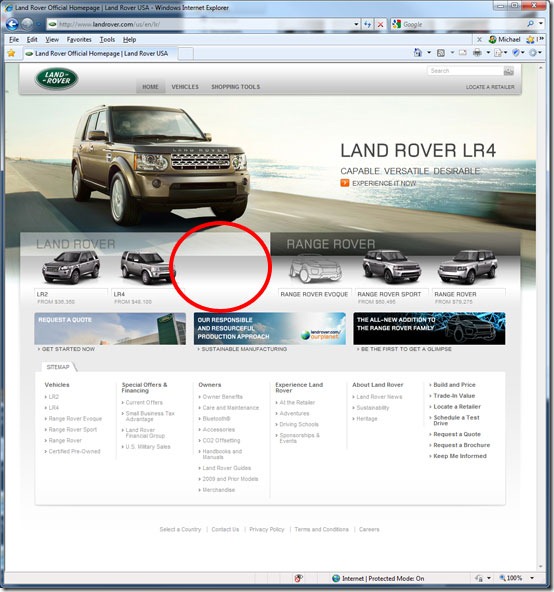Click the Build and Price link
Viewport: 554px width, 592px height.
(x=454, y=385)
